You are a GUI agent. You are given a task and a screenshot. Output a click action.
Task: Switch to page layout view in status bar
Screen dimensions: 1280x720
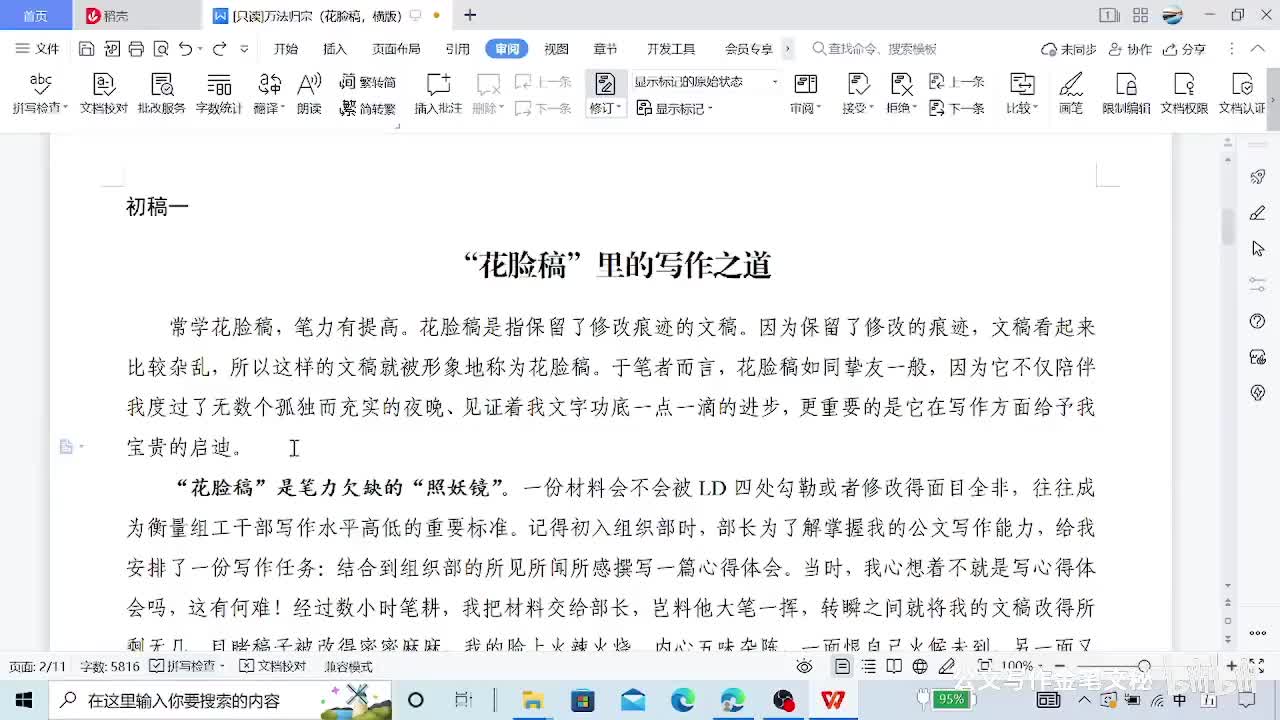click(x=843, y=666)
